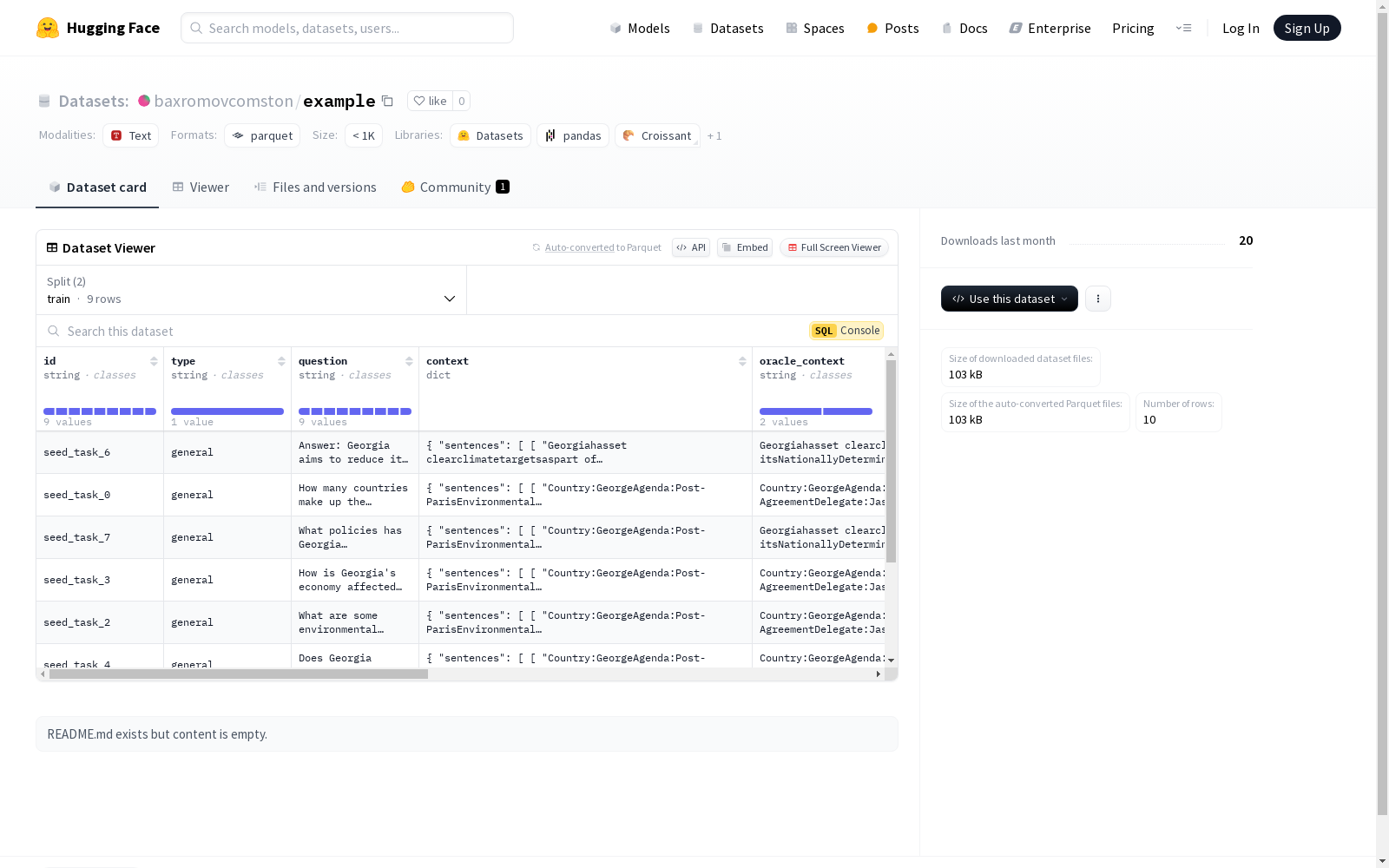Viewport: 1389px width, 868px height.
Task: Click the 'What are some environmental' question cell
Action: point(355,622)
